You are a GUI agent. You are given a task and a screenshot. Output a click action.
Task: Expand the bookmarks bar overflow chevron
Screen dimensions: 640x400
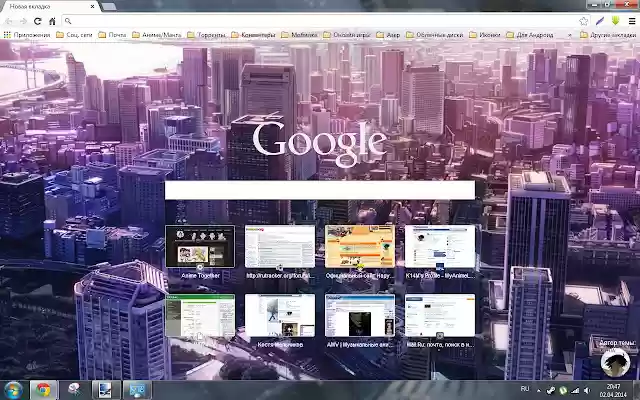click(570, 36)
